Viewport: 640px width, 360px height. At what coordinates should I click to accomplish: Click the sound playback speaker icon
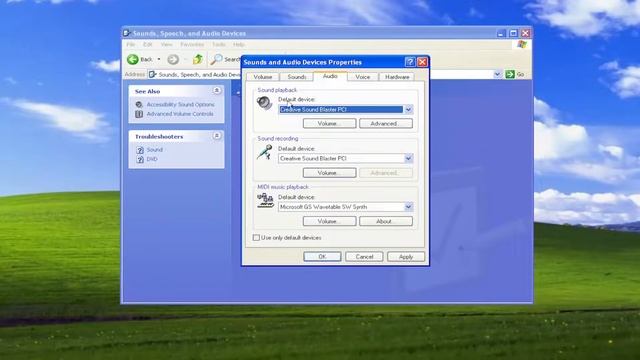pos(264,103)
